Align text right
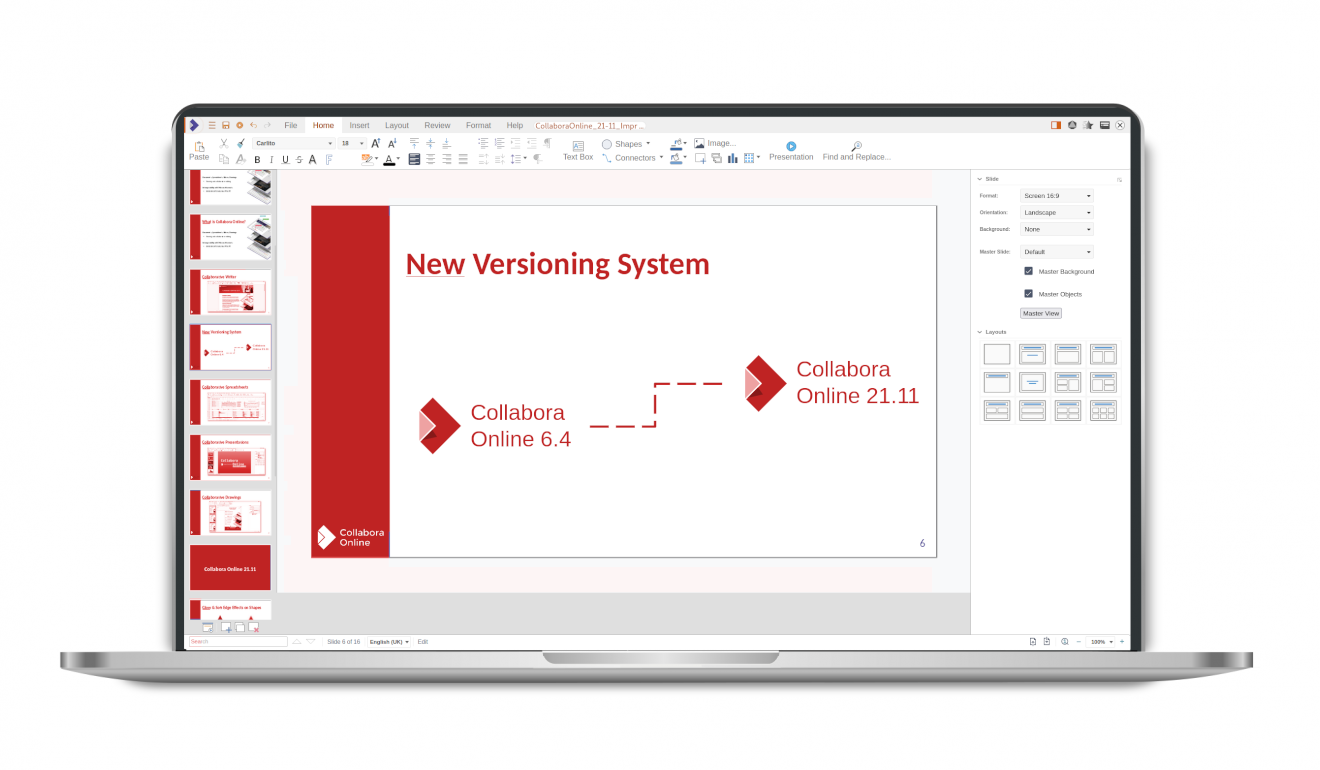Image resolution: width=1320 pixels, height=770 pixels. click(x=447, y=159)
